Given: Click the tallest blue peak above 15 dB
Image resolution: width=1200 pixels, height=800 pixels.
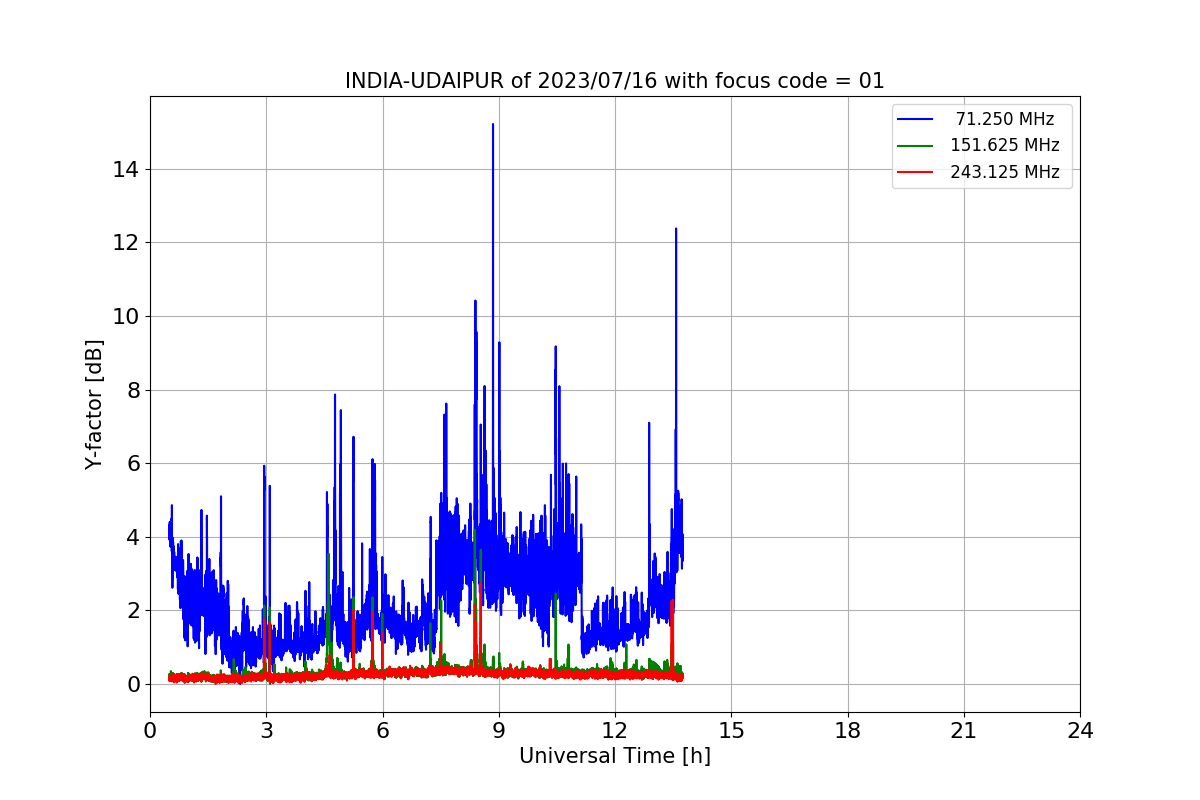Looking at the screenshot, I should pyautogui.click(x=493, y=125).
